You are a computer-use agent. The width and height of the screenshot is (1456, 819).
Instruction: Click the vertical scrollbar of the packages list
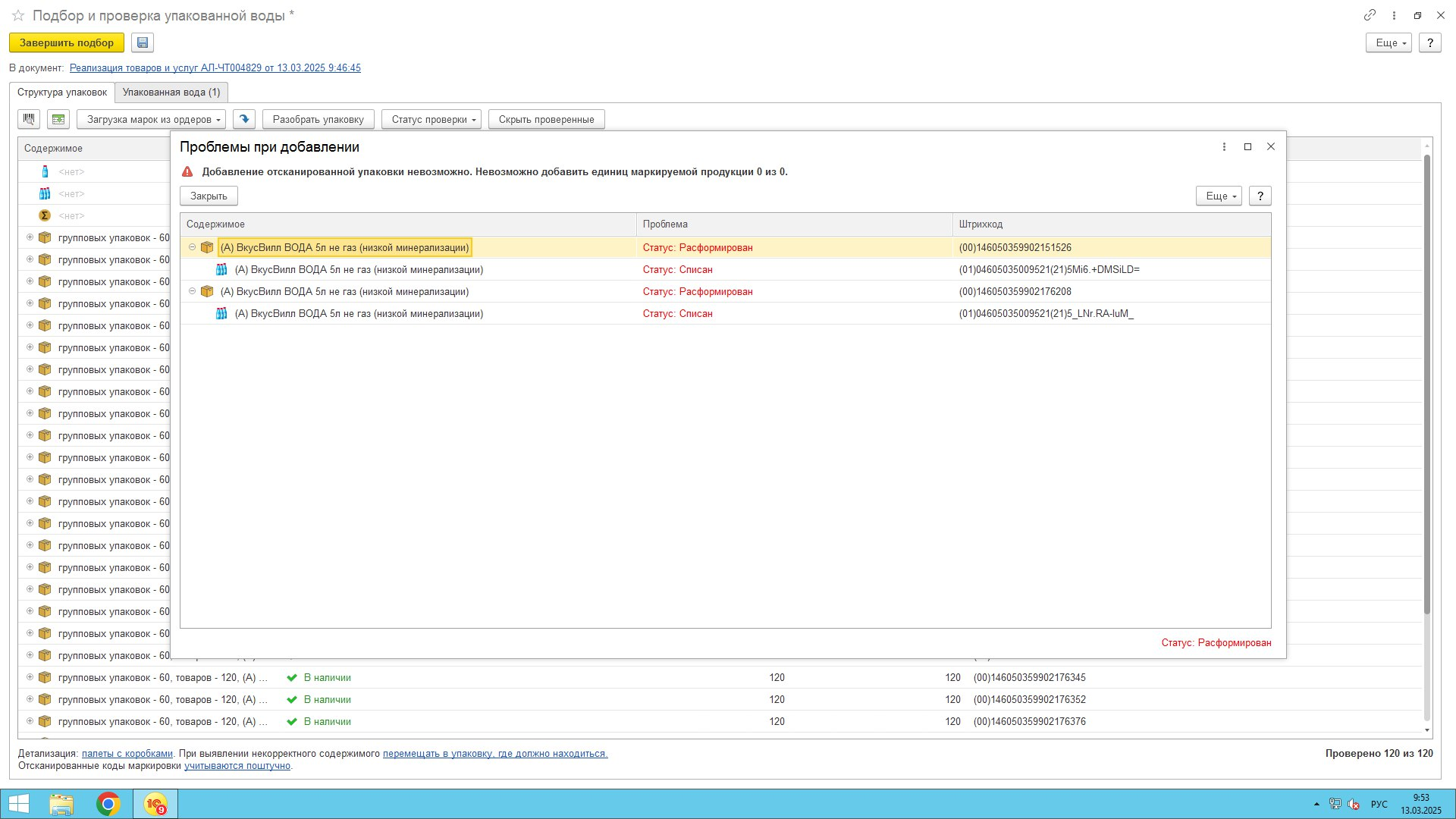tap(1427, 379)
